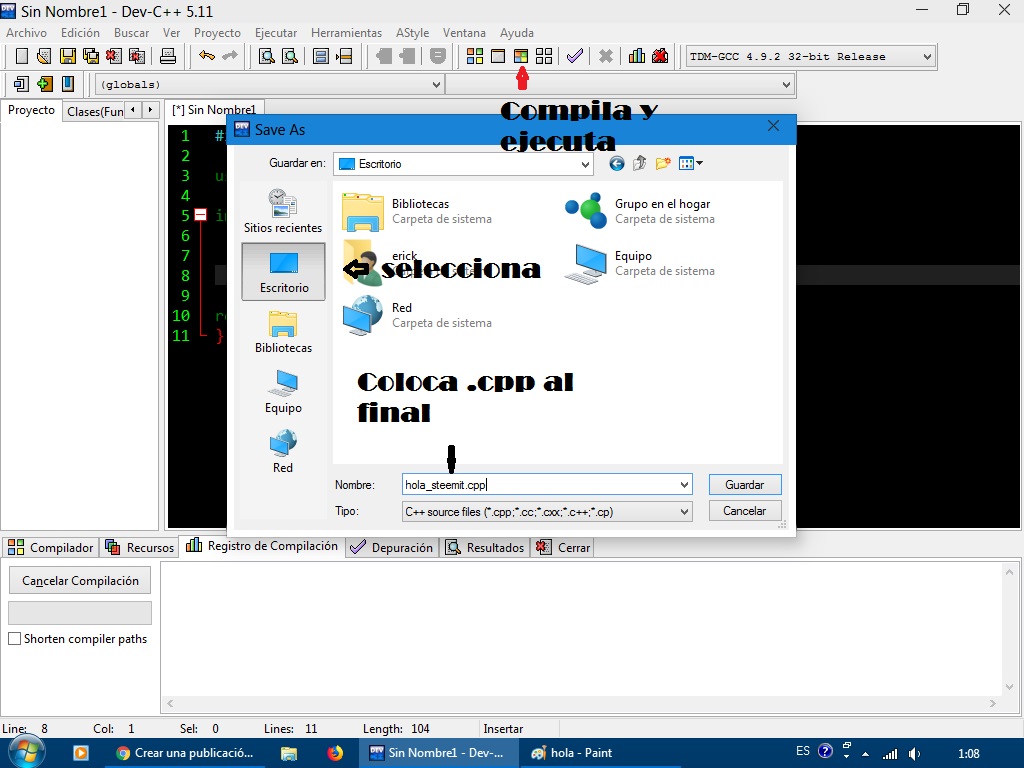Open the Archivo menu
The image size is (1024, 768).
pyautogui.click(x=26, y=33)
